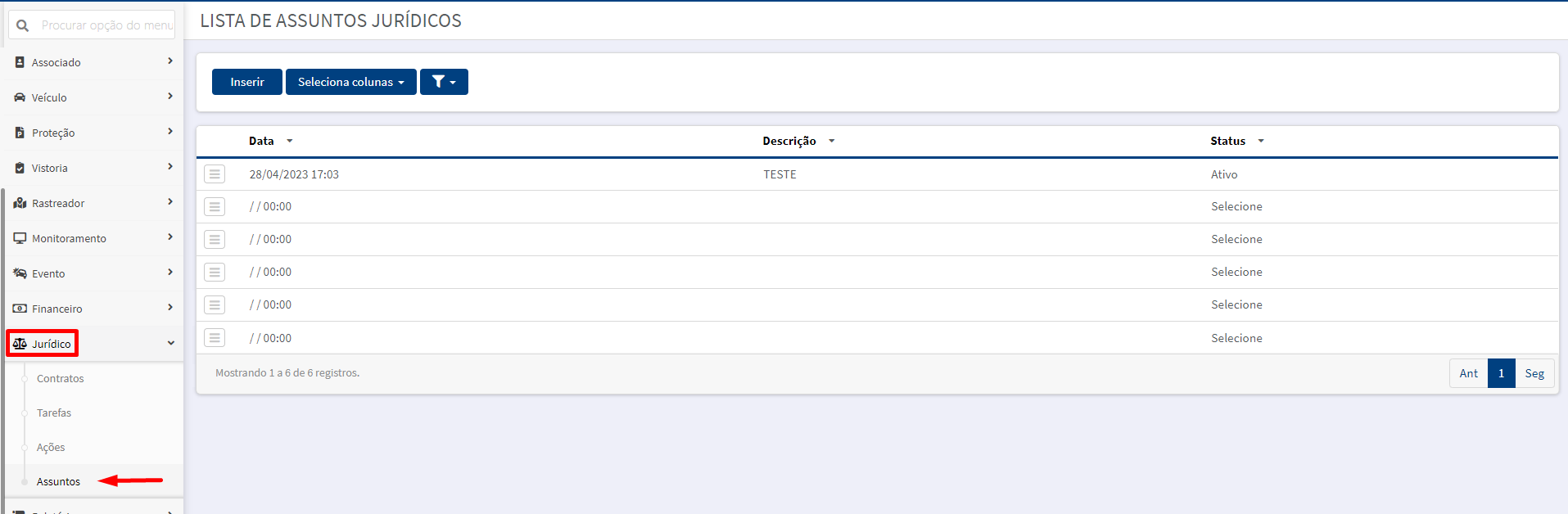Viewport: 1568px width, 514px height.
Task: Click the Financeiro money icon
Action: click(20, 309)
